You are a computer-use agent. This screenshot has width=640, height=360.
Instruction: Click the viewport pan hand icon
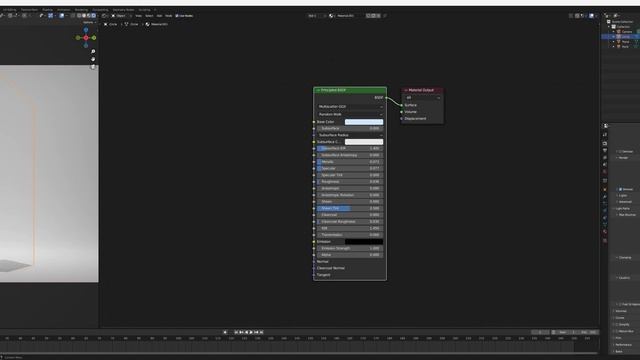93,59
